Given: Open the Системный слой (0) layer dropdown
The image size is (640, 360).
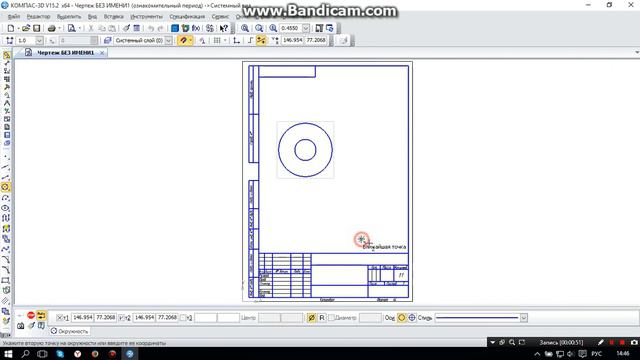Looking at the screenshot, I should pos(169,40).
